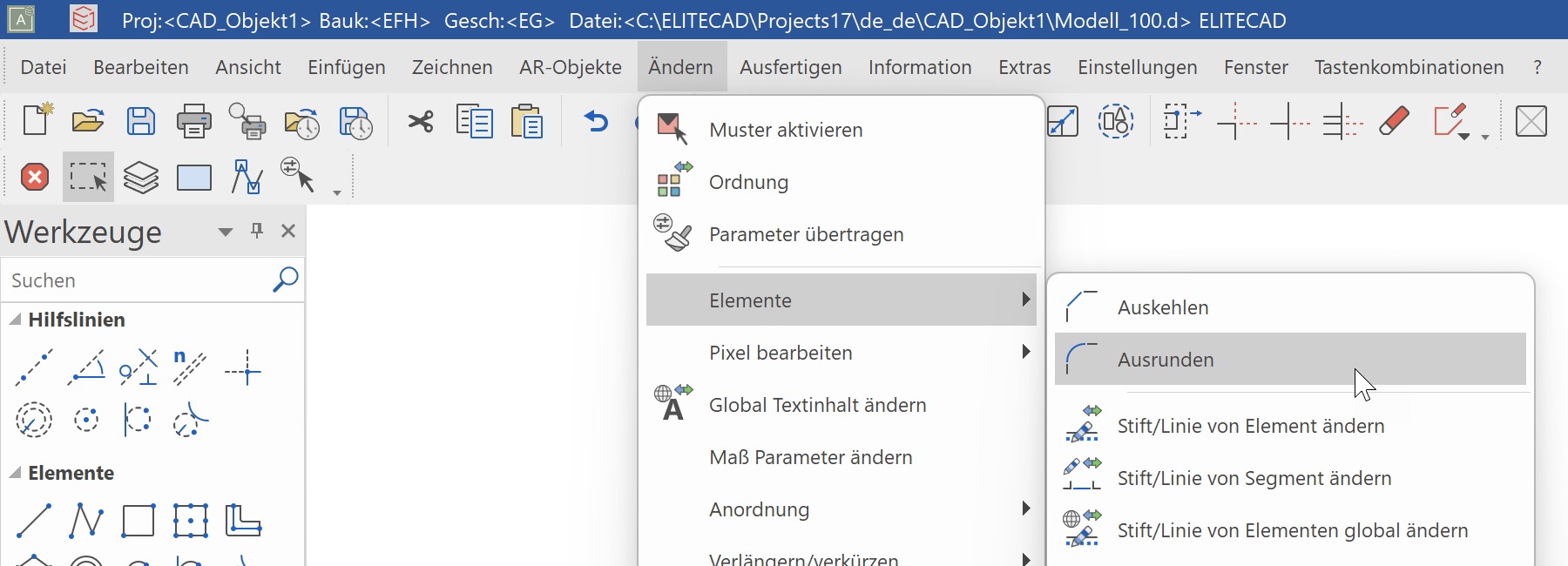Select the helper-line cross point tool

[243, 369]
